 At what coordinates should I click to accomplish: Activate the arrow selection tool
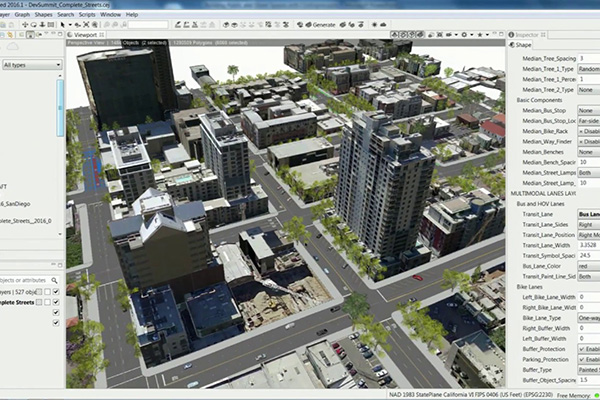[x=62, y=24]
